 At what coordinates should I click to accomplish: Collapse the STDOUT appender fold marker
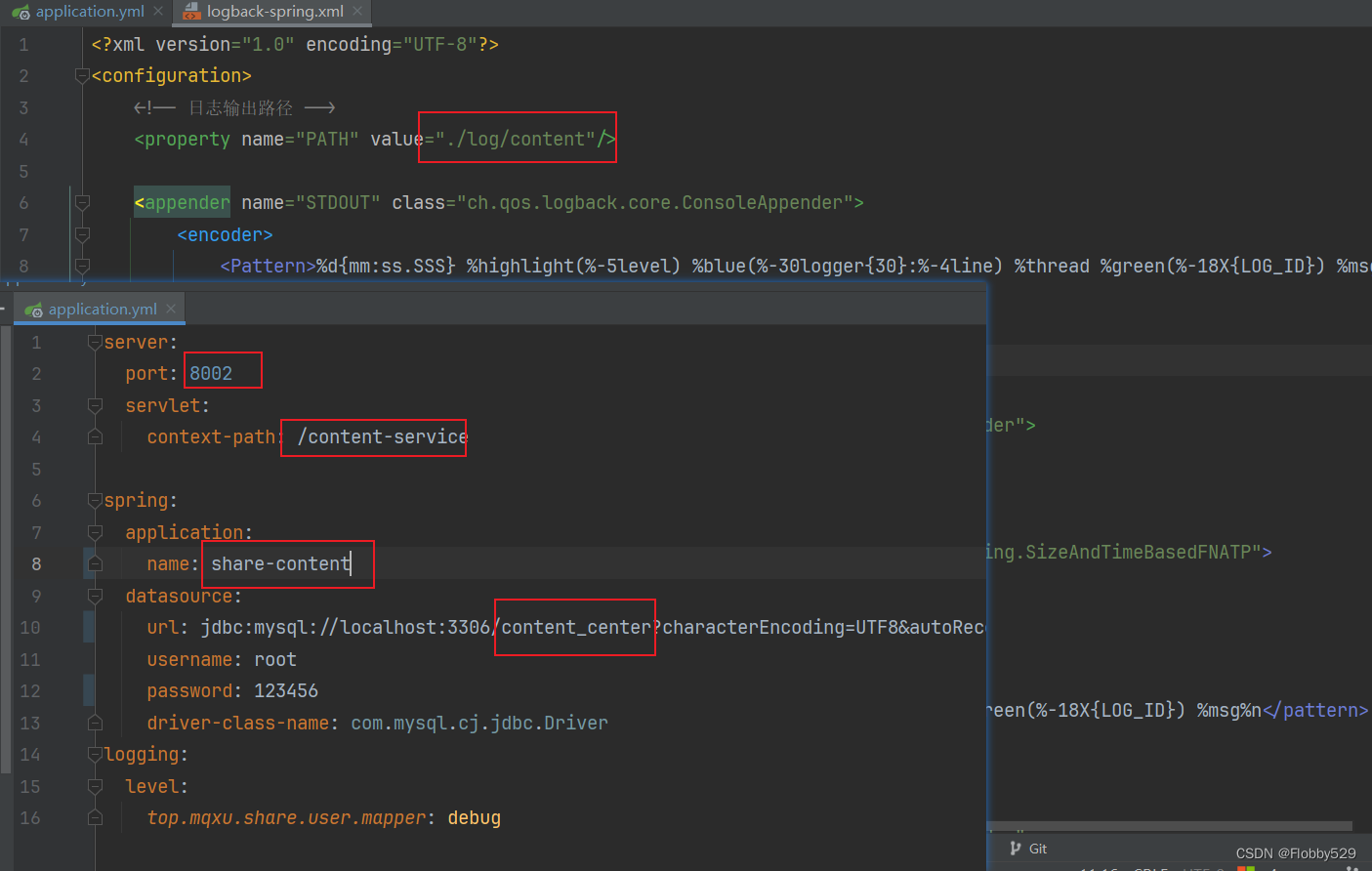(x=82, y=203)
